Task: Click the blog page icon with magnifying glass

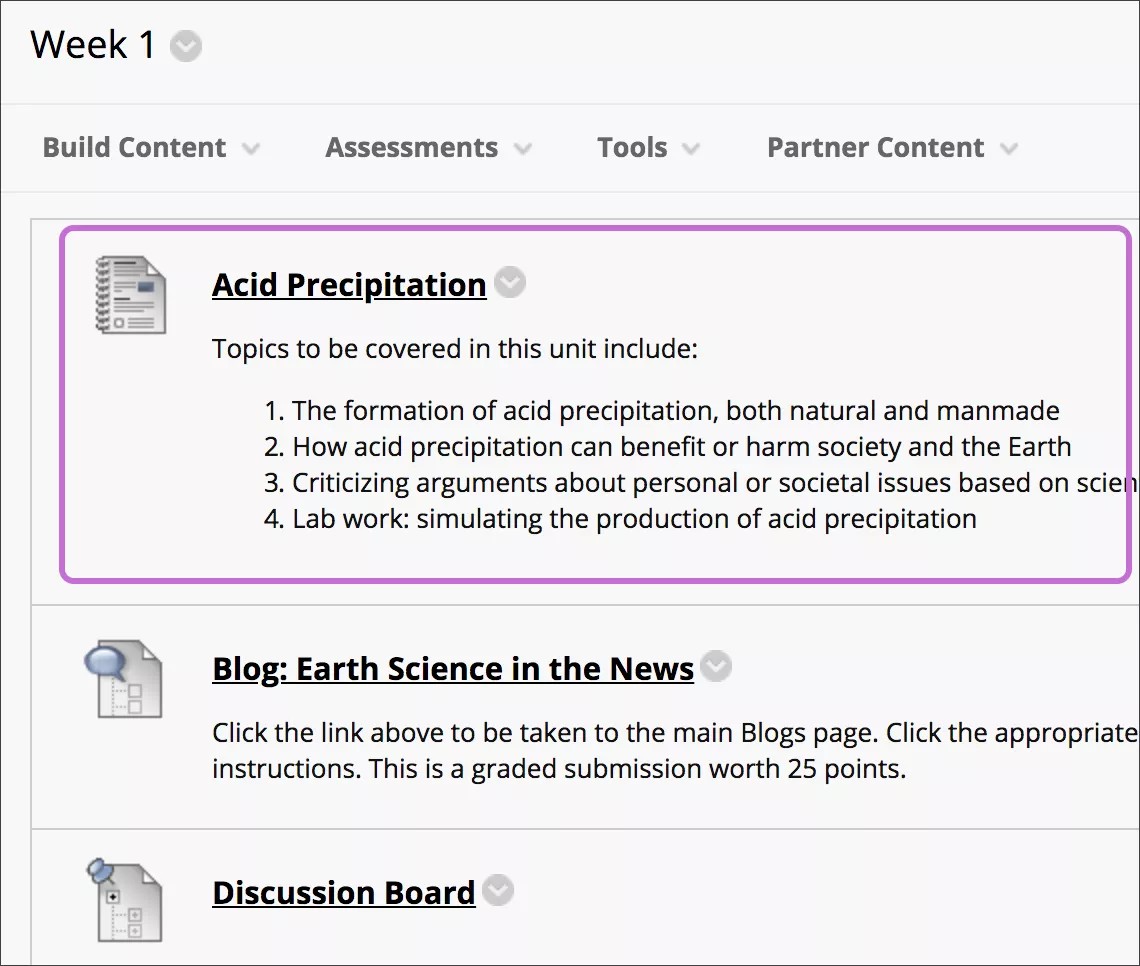Action: (125, 678)
